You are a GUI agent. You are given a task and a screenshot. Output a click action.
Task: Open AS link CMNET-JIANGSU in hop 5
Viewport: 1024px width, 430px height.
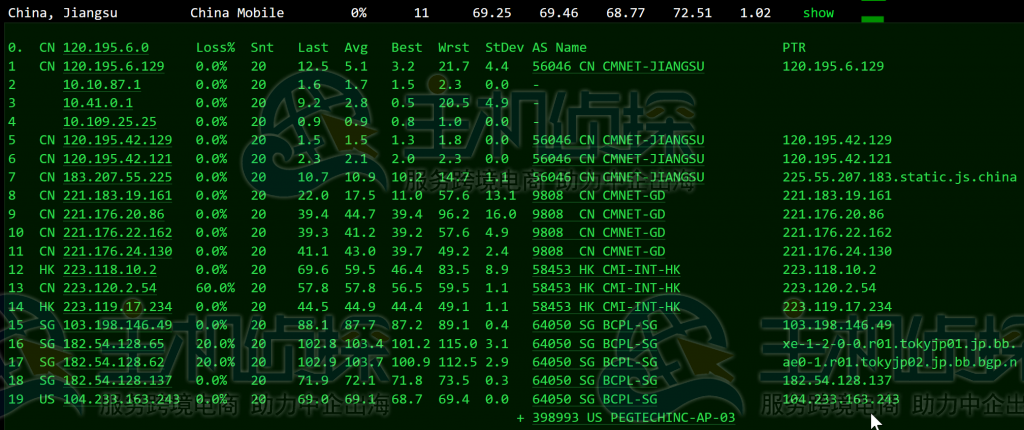[x=618, y=141]
